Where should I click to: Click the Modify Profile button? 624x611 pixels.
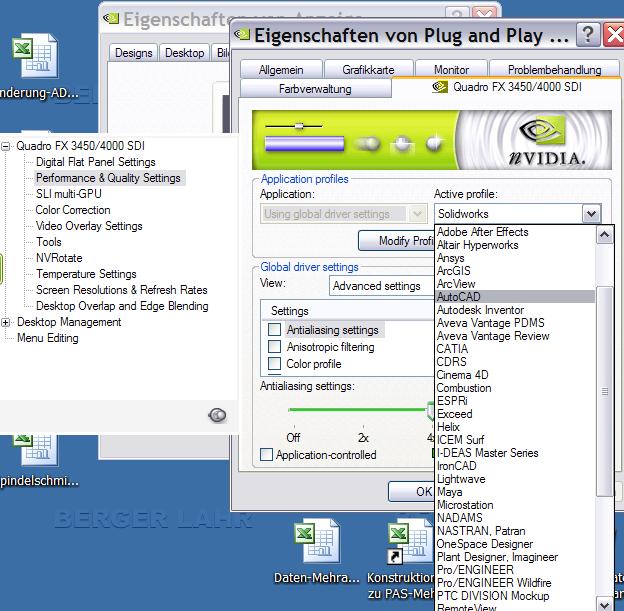[x=396, y=240]
